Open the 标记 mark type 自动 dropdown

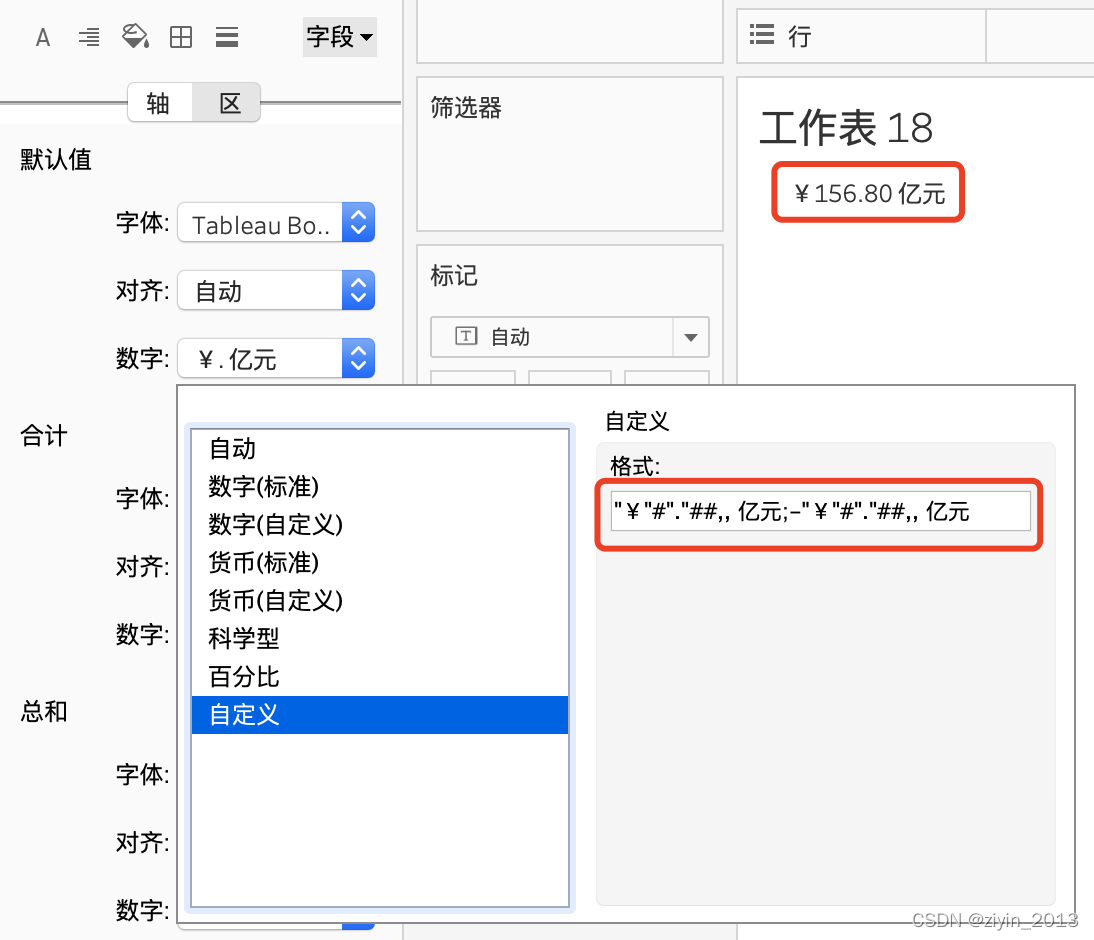click(569, 337)
